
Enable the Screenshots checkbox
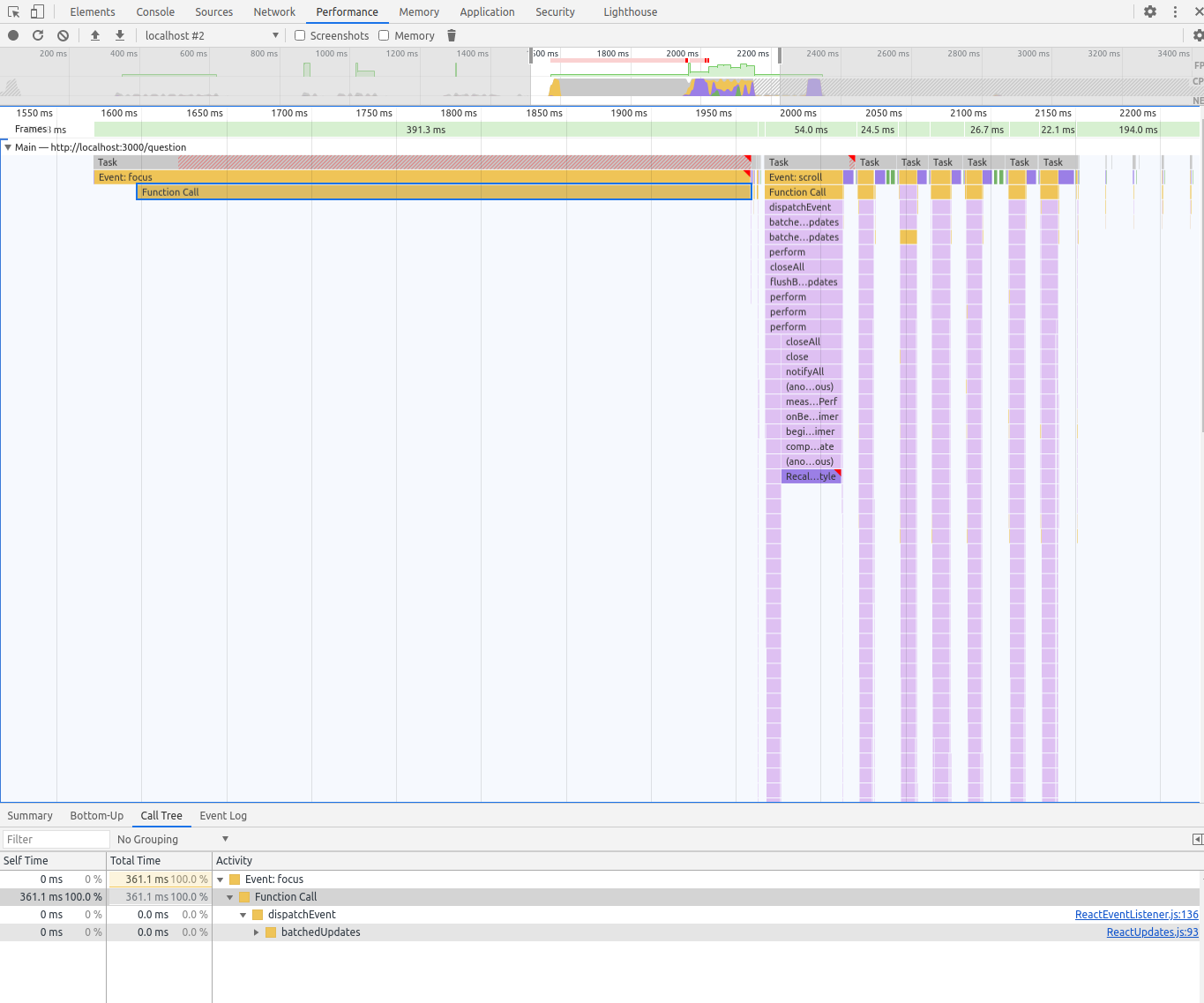pyautogui.click(x=300, y=35)
